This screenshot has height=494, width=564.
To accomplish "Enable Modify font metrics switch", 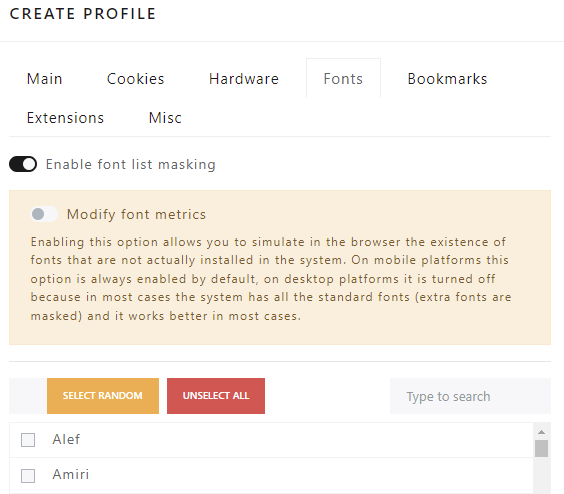I will (44, 214).
